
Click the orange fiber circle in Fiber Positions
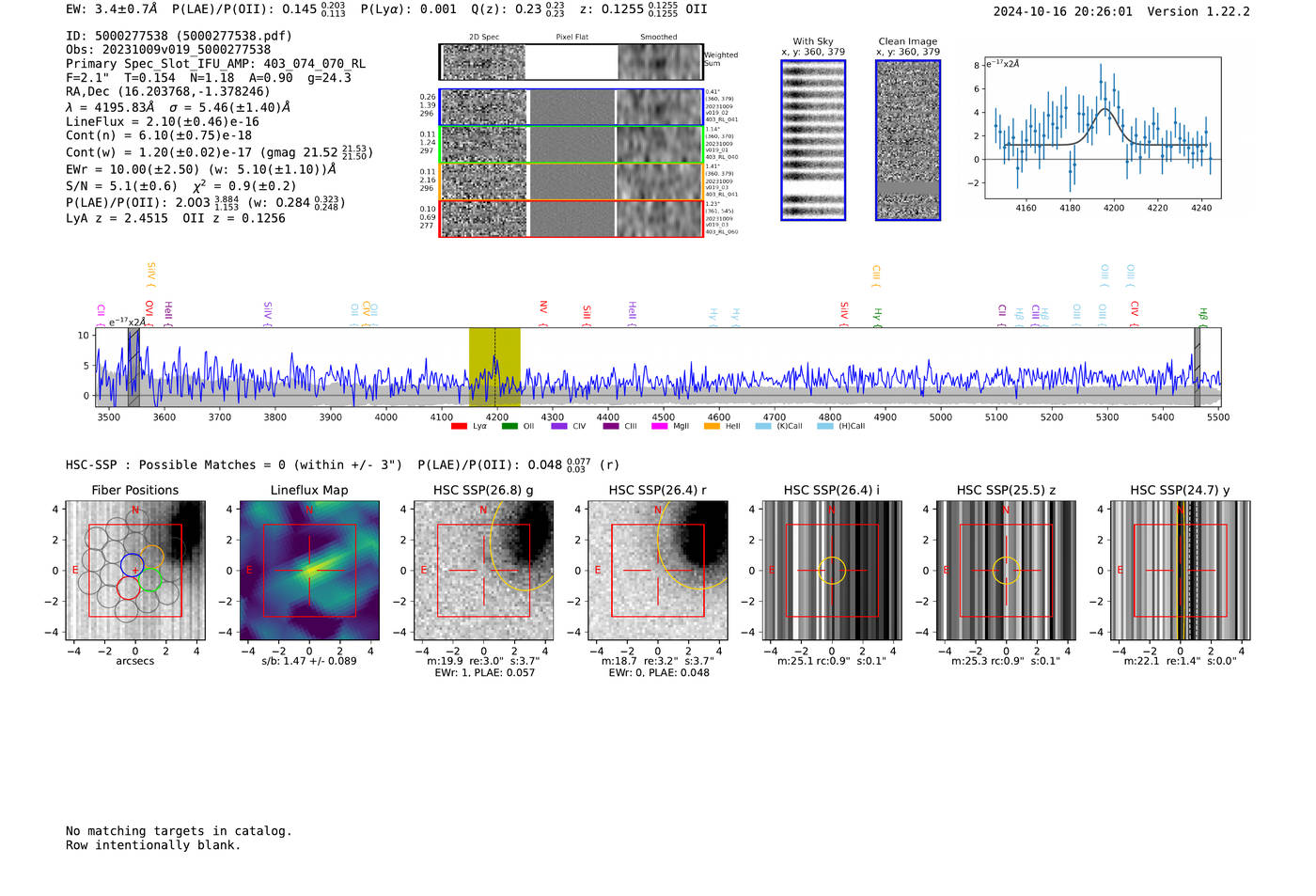(x=152, y=556)
